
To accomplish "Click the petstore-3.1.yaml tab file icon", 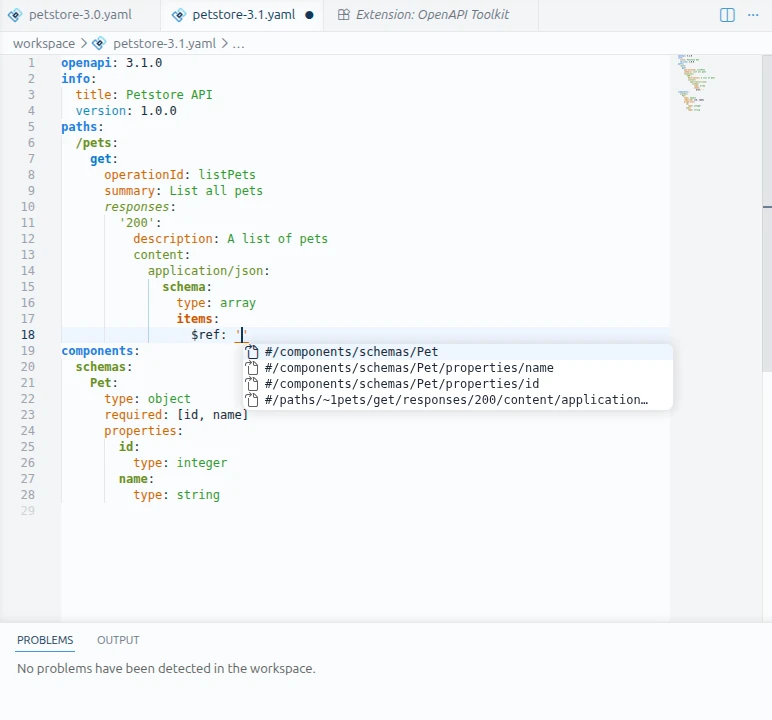I will click(179, 15).
